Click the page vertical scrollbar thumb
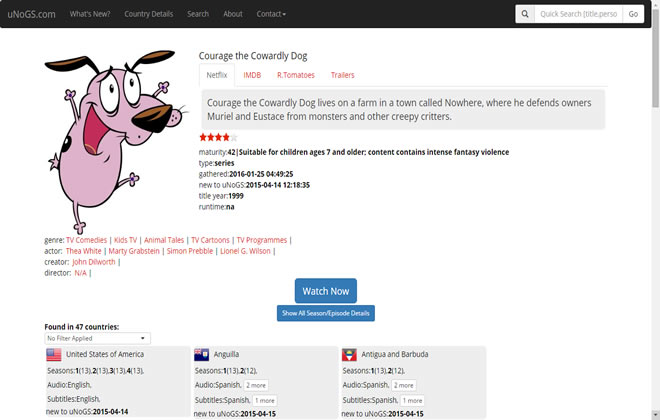The width and height of the screenshot is (660, 420). (x=655, y=59)
